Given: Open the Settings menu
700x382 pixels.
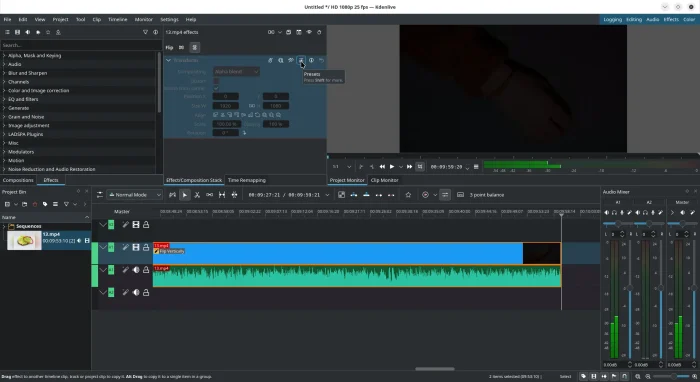Looking at the screenshot, I should pos(169,20).
